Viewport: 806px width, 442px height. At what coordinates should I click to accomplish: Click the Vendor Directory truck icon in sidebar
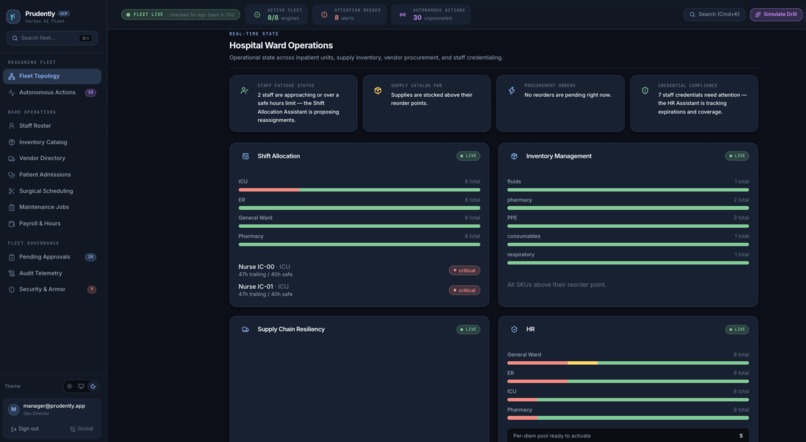(11, 158)
